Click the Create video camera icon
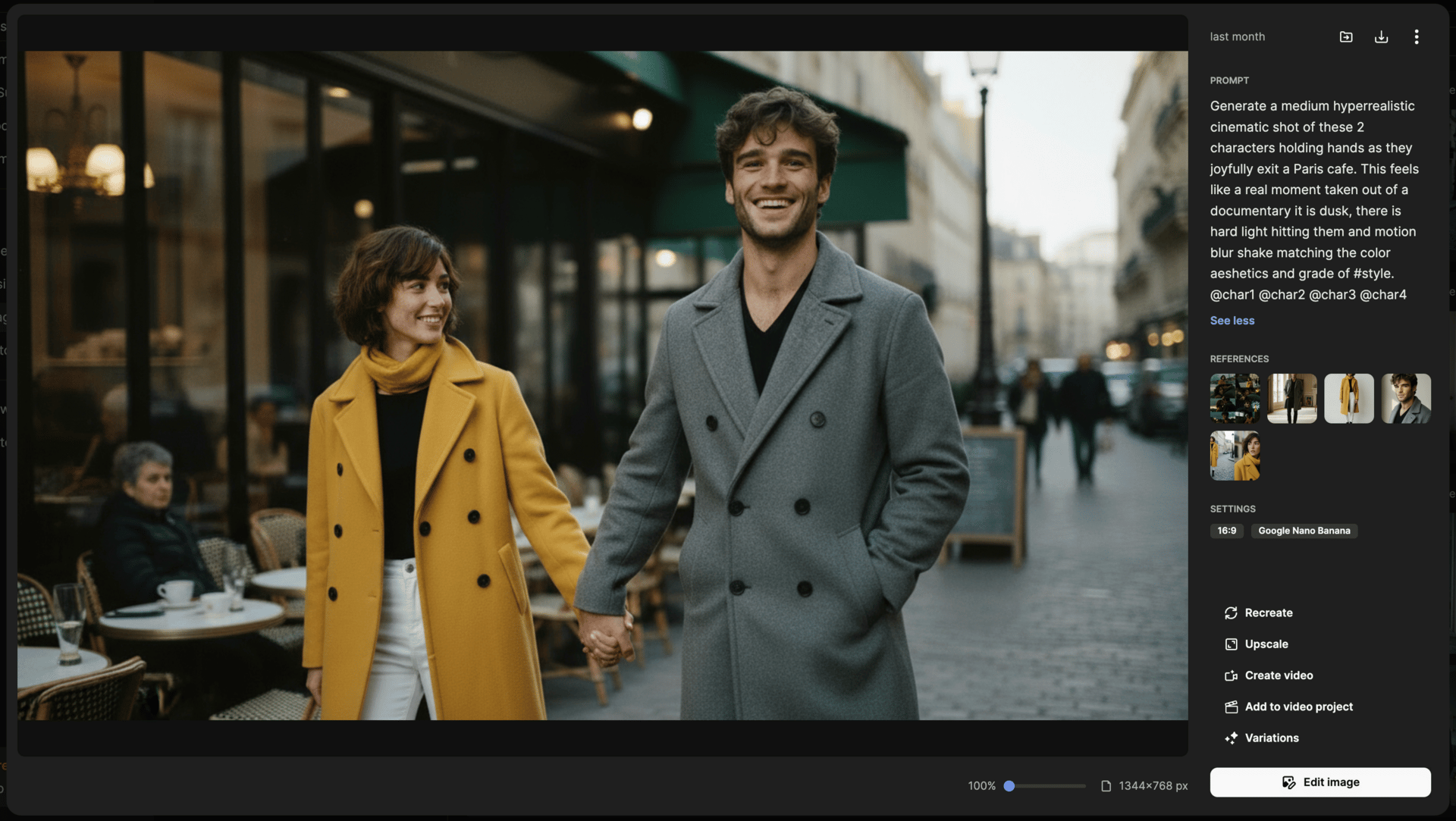 tap(1231, 675)
